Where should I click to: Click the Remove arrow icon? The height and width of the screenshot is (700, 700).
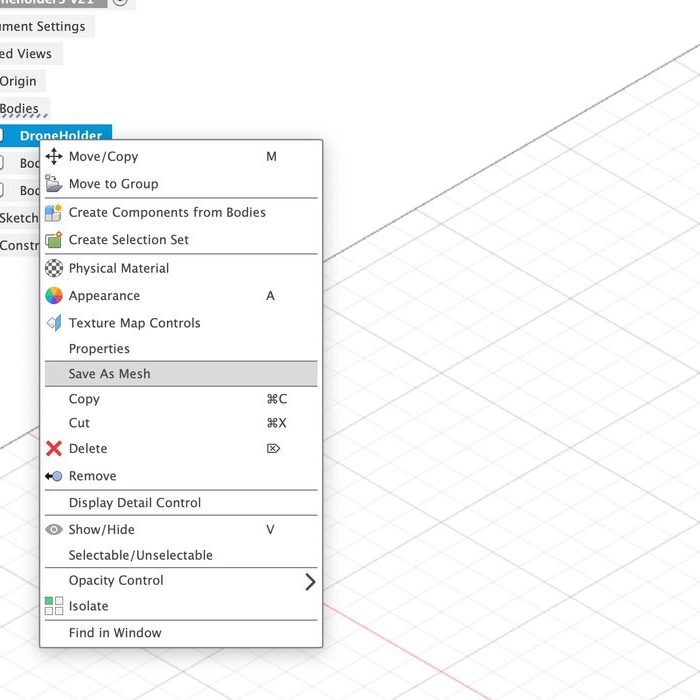coord(54,476)
